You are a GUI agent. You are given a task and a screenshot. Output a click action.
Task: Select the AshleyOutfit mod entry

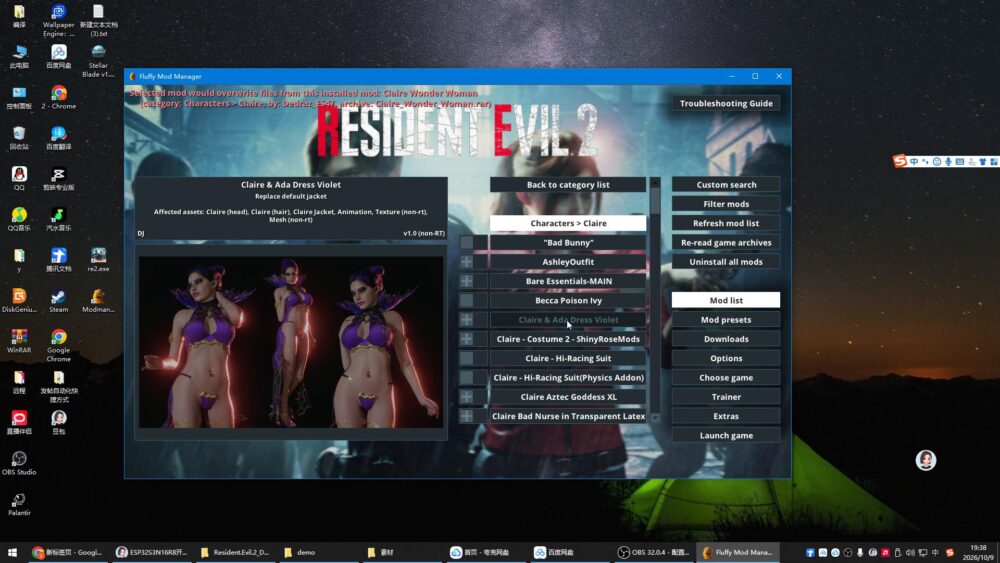(568, 261)
